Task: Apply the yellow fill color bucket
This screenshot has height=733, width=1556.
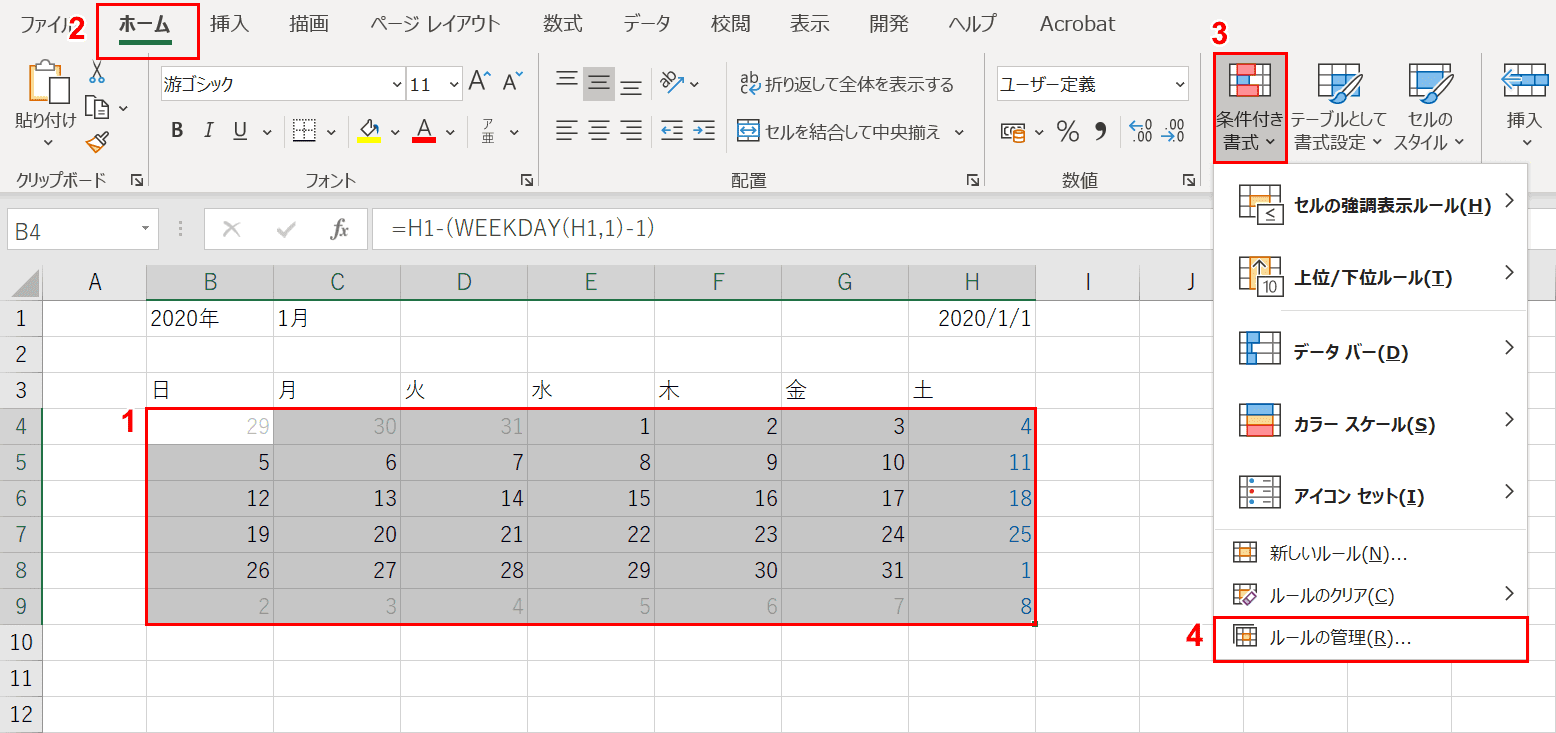Action: tap(369, 131)
